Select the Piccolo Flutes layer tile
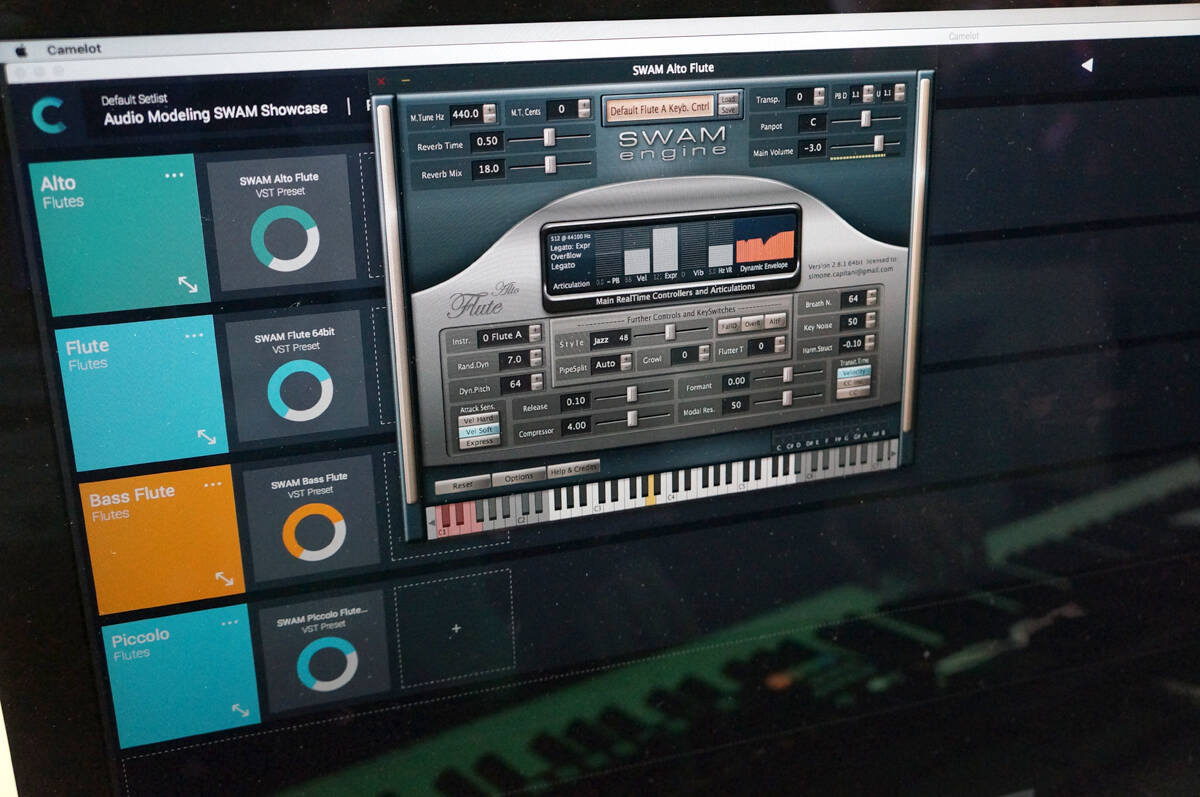This screenshot has width=1200, height=797. [181, 675]
